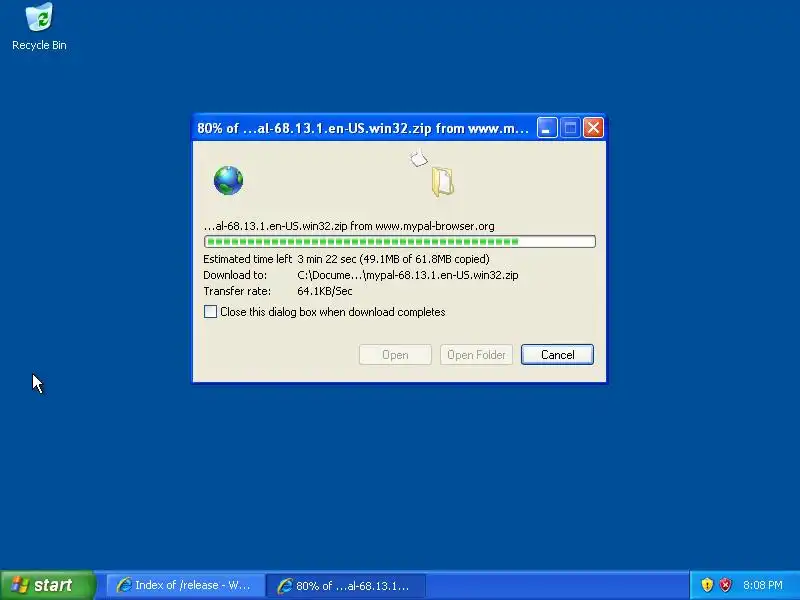
Task: Enable Close this dialog box when download completes
Action: pos(210,312)
